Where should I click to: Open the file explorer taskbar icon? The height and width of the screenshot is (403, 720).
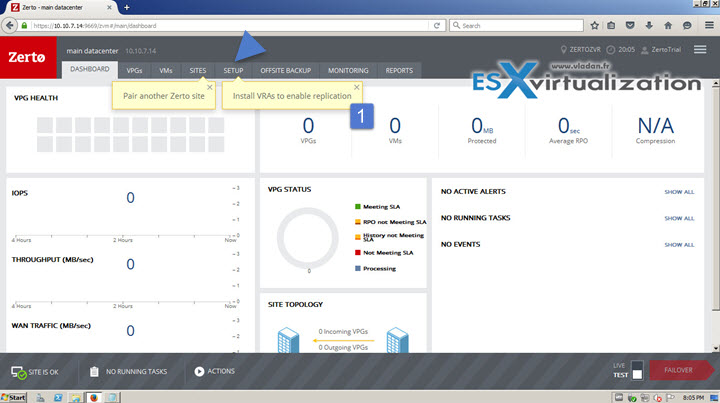pyautogui.click(x=76, y=397)
